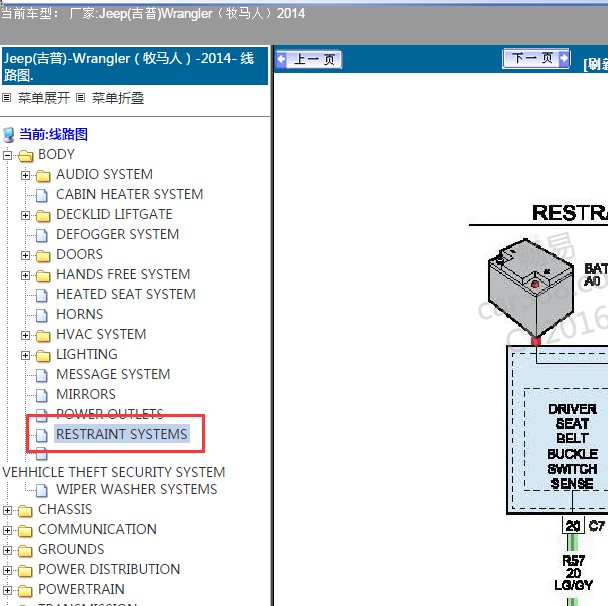
Task: Click the BODY folder icon
Action: pyautogui.click(x=26, y=156)
